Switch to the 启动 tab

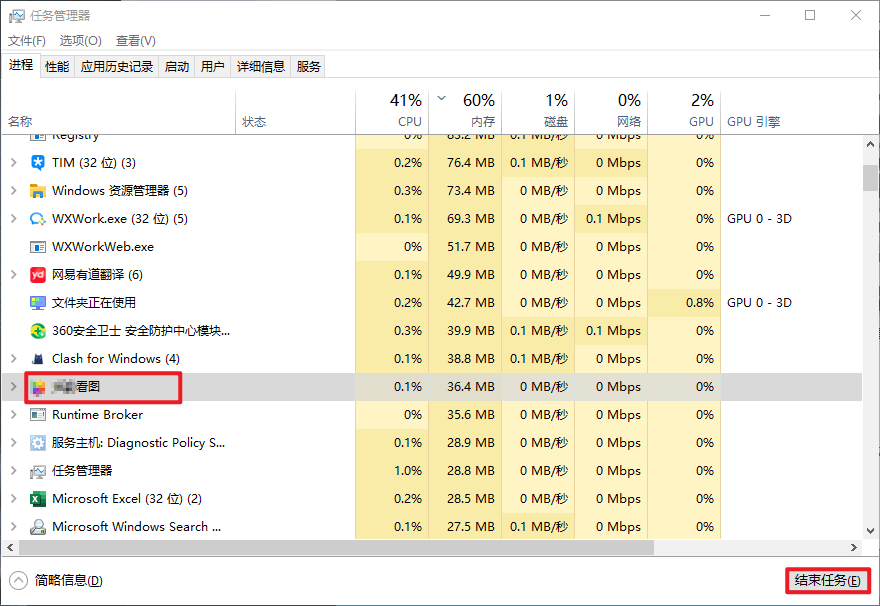176,66
